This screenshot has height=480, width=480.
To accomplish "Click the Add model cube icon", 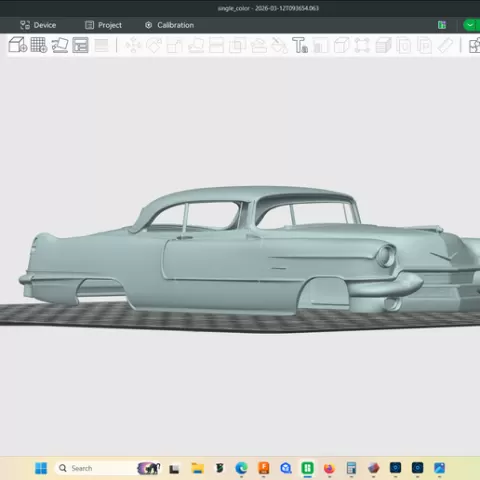I will pyautogui.click(x=18, y=45).
